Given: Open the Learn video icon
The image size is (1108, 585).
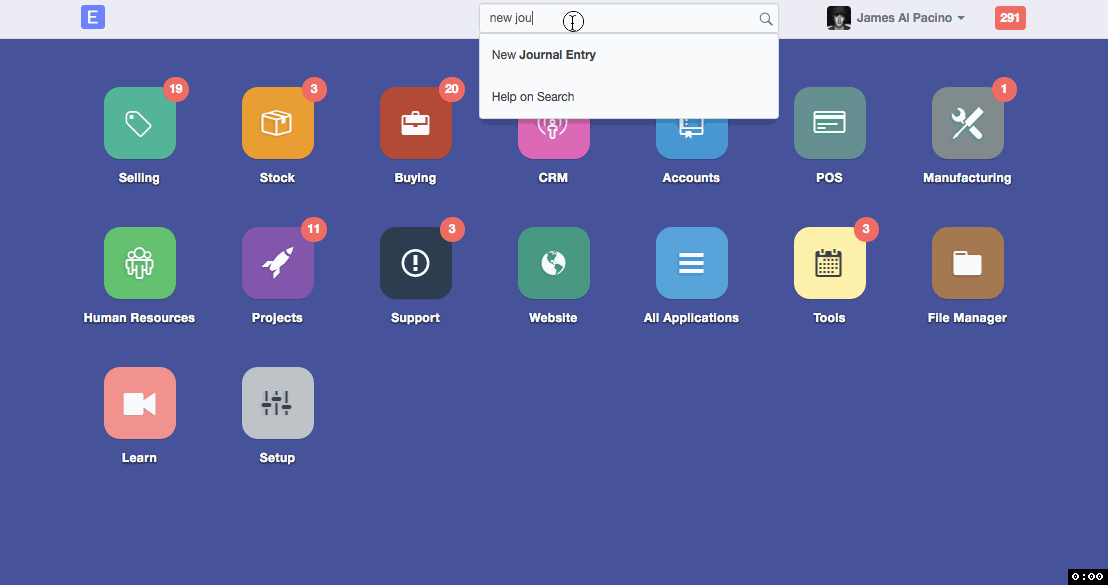Looking at the screenshot, I should click(140, 403).
